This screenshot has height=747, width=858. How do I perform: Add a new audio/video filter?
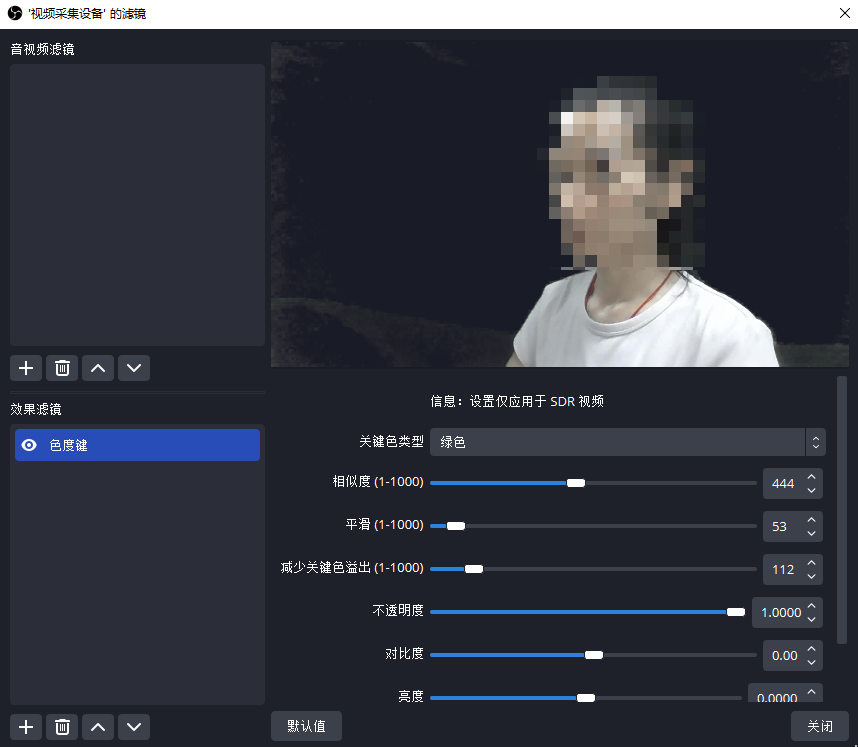[26, 368]
